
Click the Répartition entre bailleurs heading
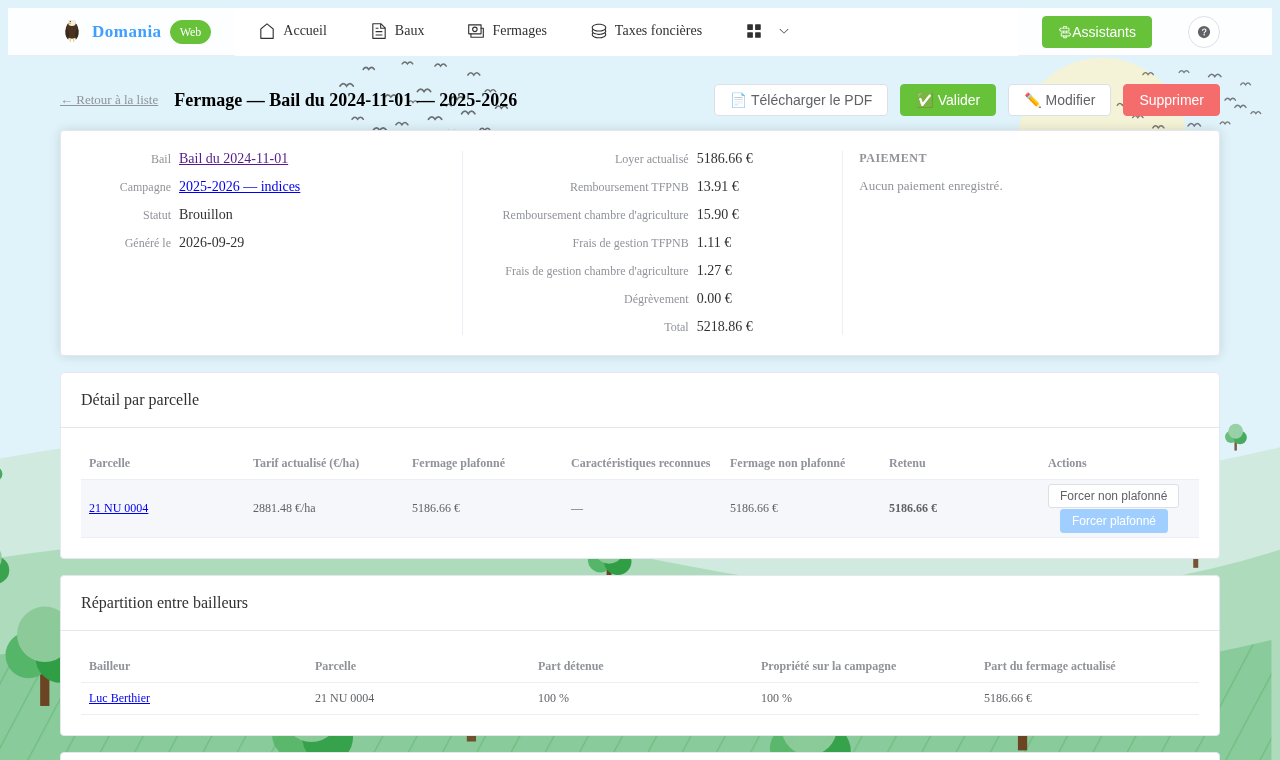[164, 603]
